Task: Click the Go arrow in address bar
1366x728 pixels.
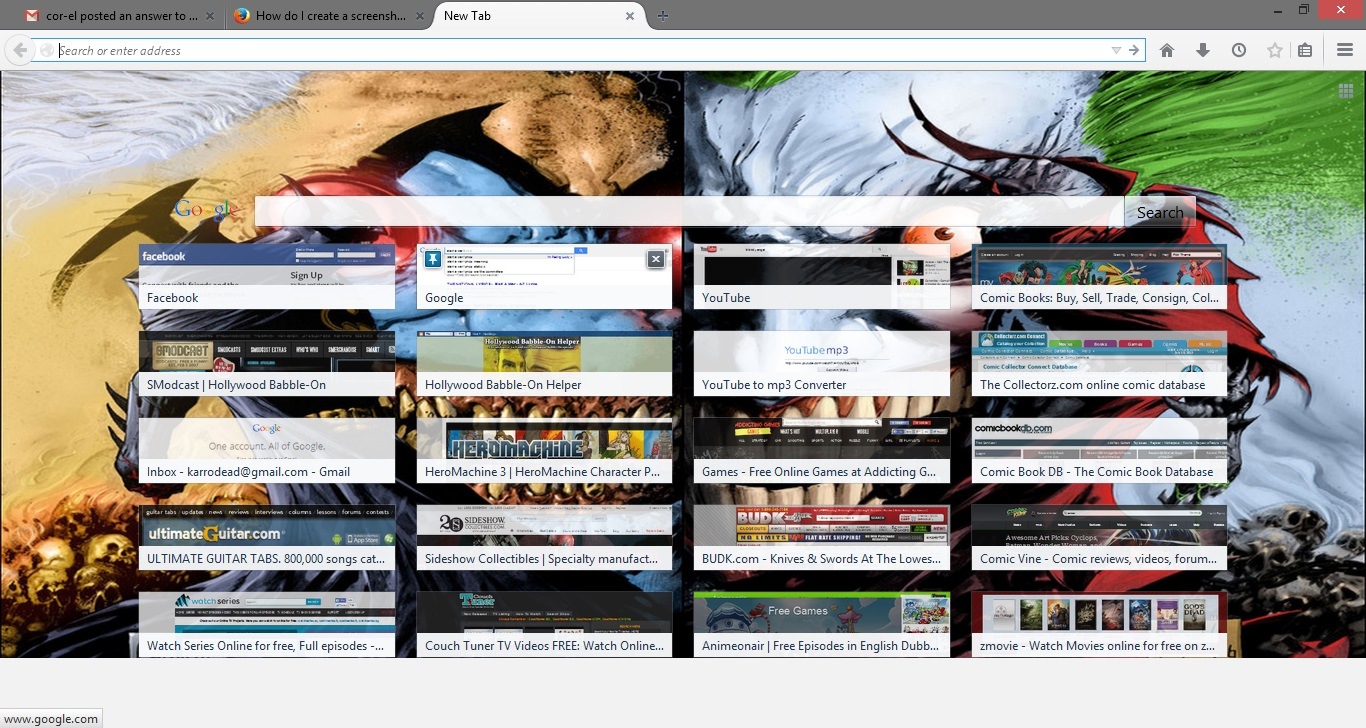Action: 1134,50
